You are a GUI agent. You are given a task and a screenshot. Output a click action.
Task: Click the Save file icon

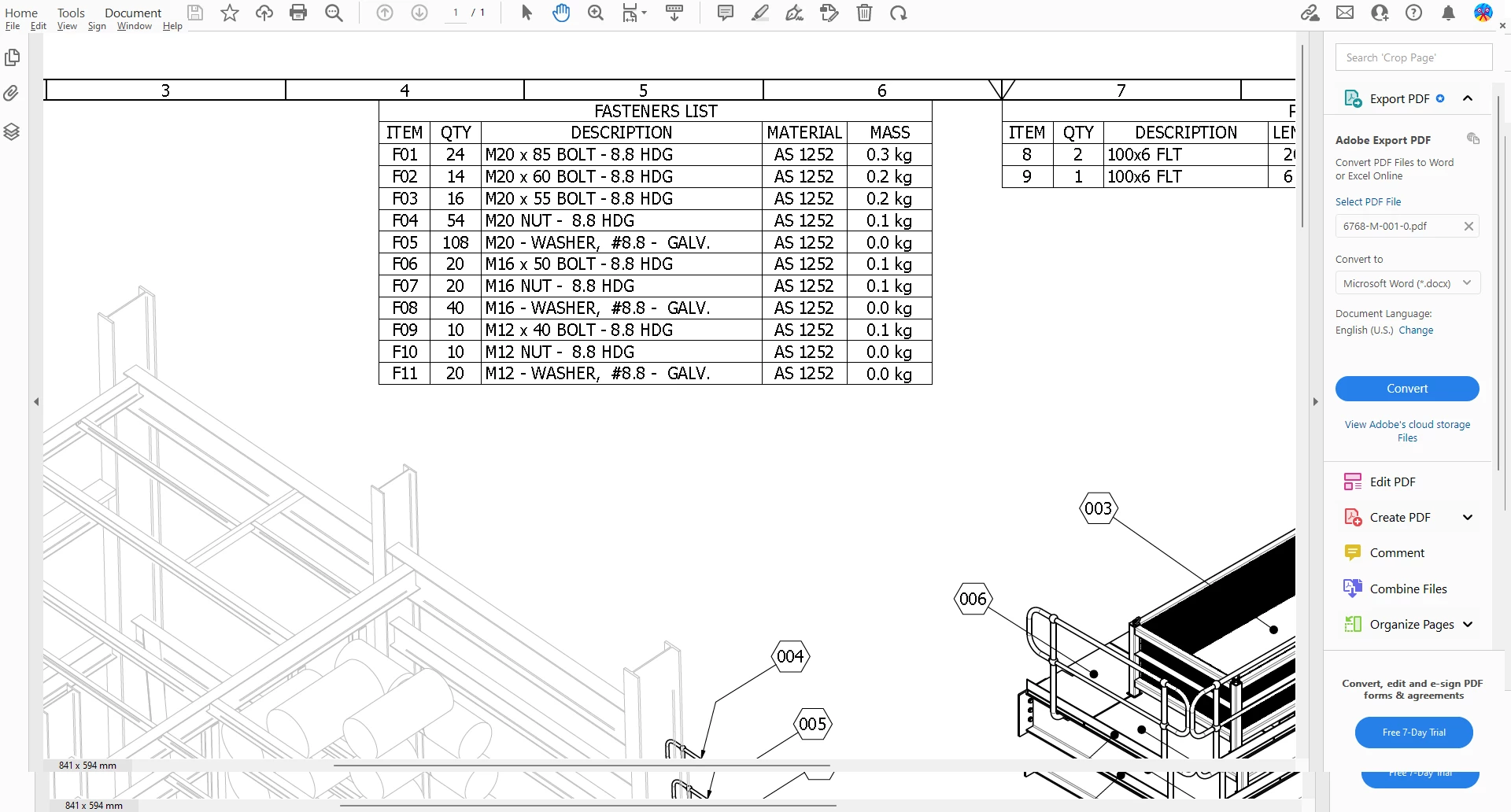pyautogui.click(x=195, y=13)
